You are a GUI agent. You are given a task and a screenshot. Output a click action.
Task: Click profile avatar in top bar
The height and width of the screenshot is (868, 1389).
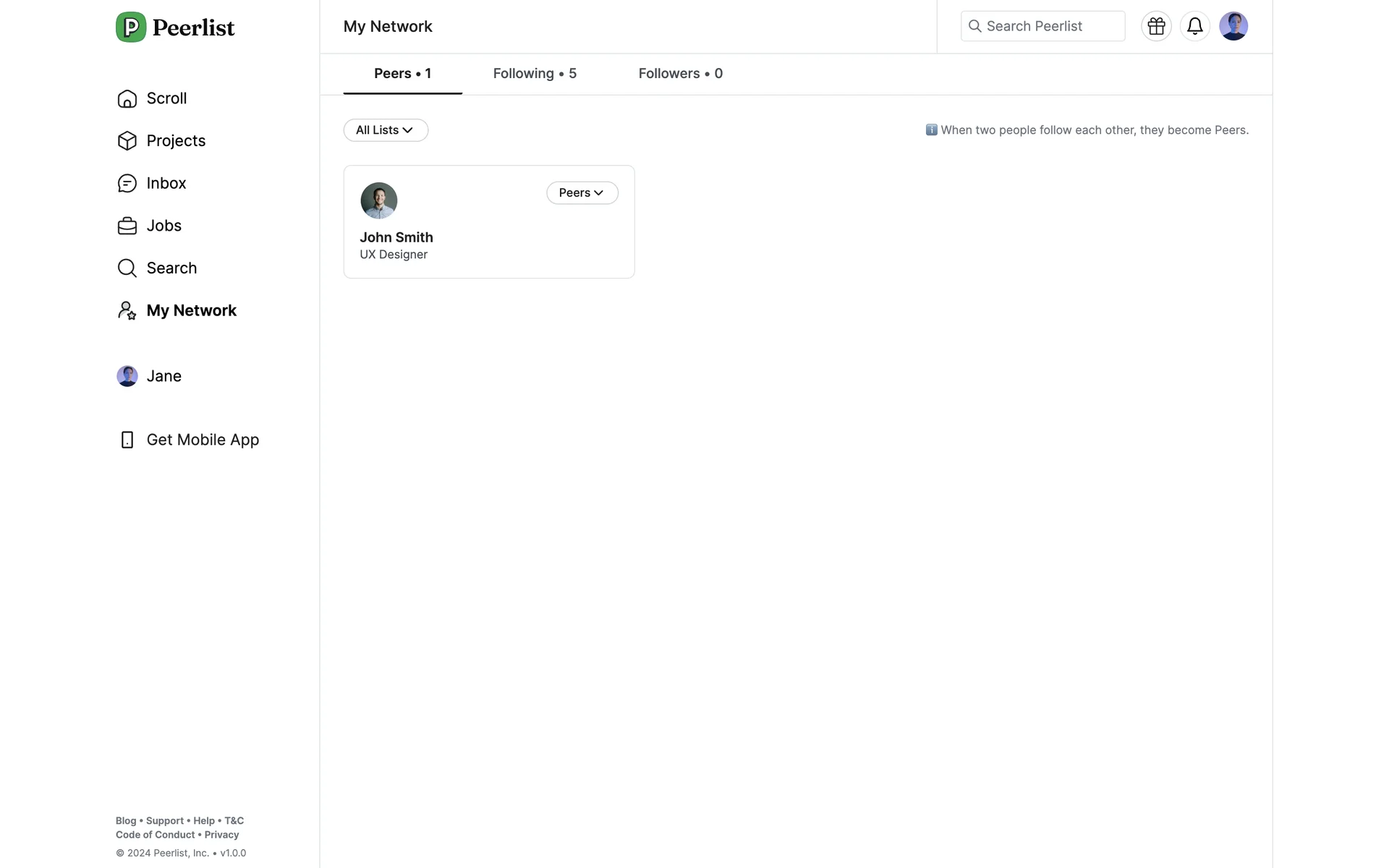pos(1233,27)
